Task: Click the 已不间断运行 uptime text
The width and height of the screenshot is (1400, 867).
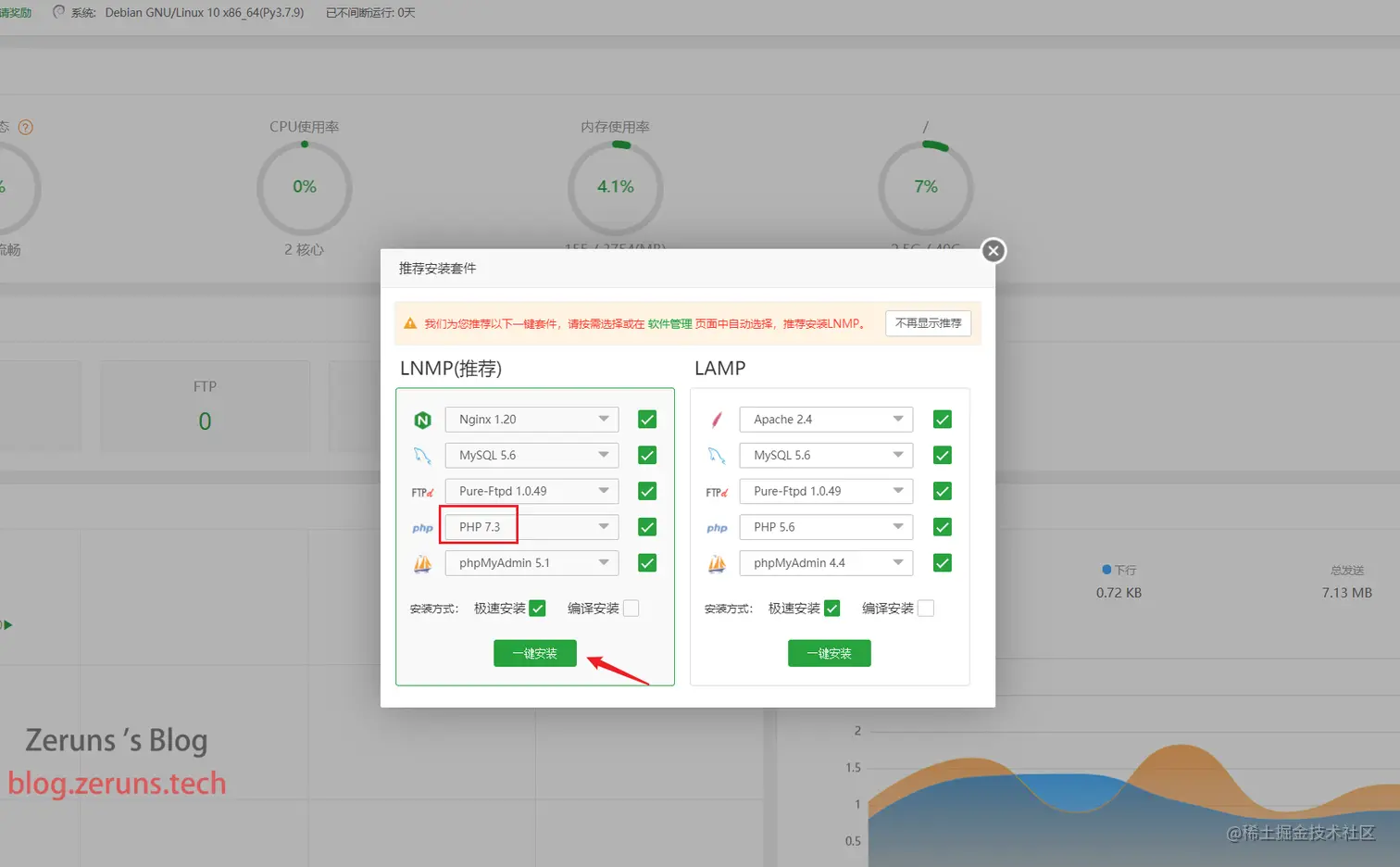Action: tap(370, 13)
